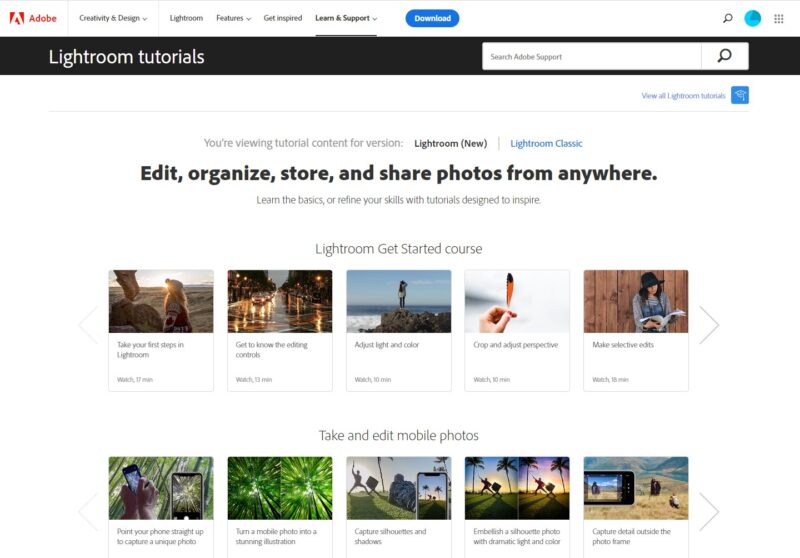Click the graduation cap tutorials icon

coord(740,95)
